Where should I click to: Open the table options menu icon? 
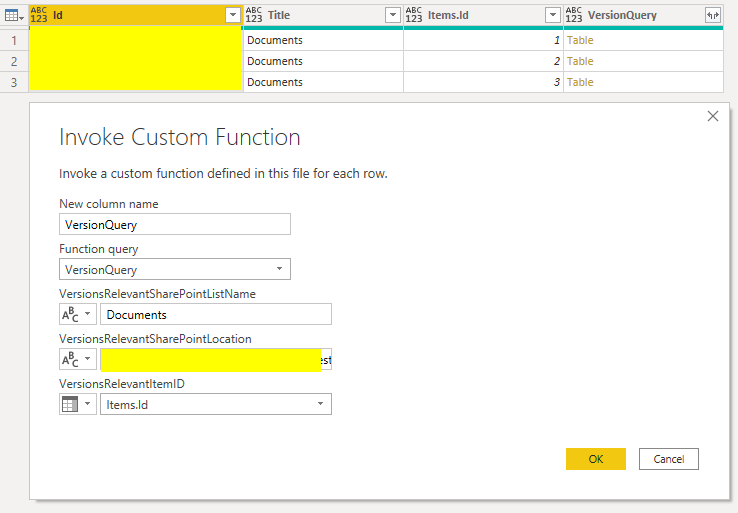tap(14, 16)
